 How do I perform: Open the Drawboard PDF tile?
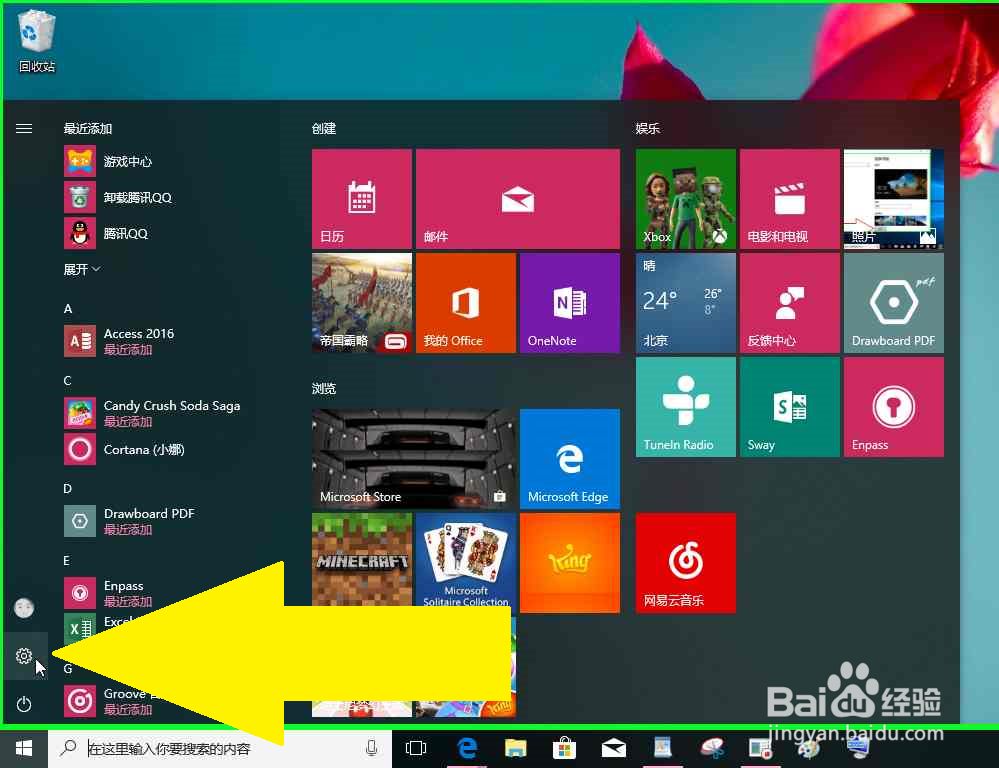point(893,303)
